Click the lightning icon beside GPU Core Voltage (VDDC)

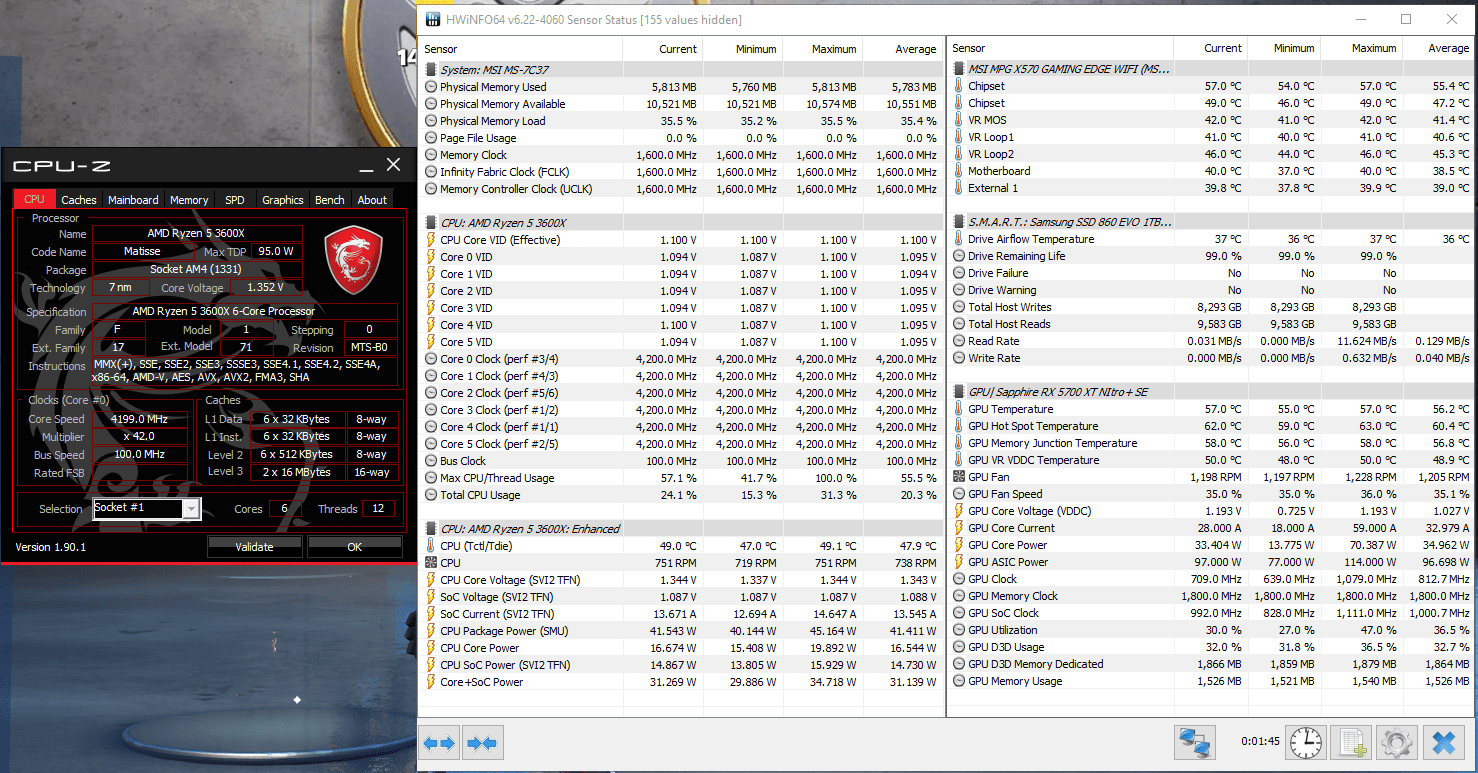[x=959, y=511]
